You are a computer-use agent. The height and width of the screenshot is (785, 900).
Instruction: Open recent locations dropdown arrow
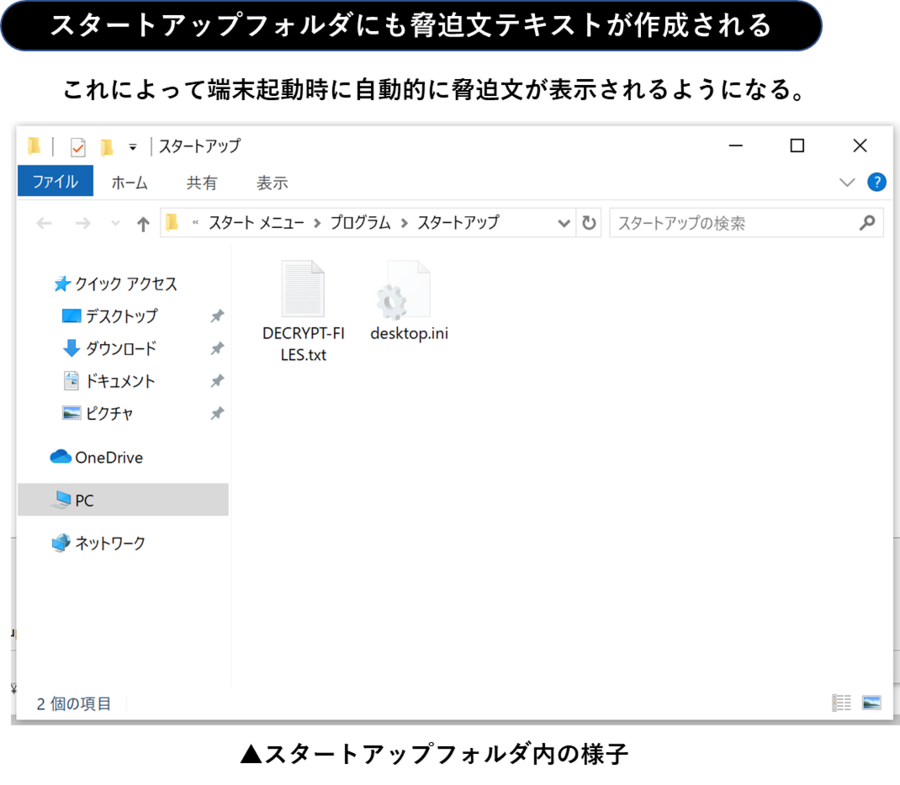[x=115, y=224]
